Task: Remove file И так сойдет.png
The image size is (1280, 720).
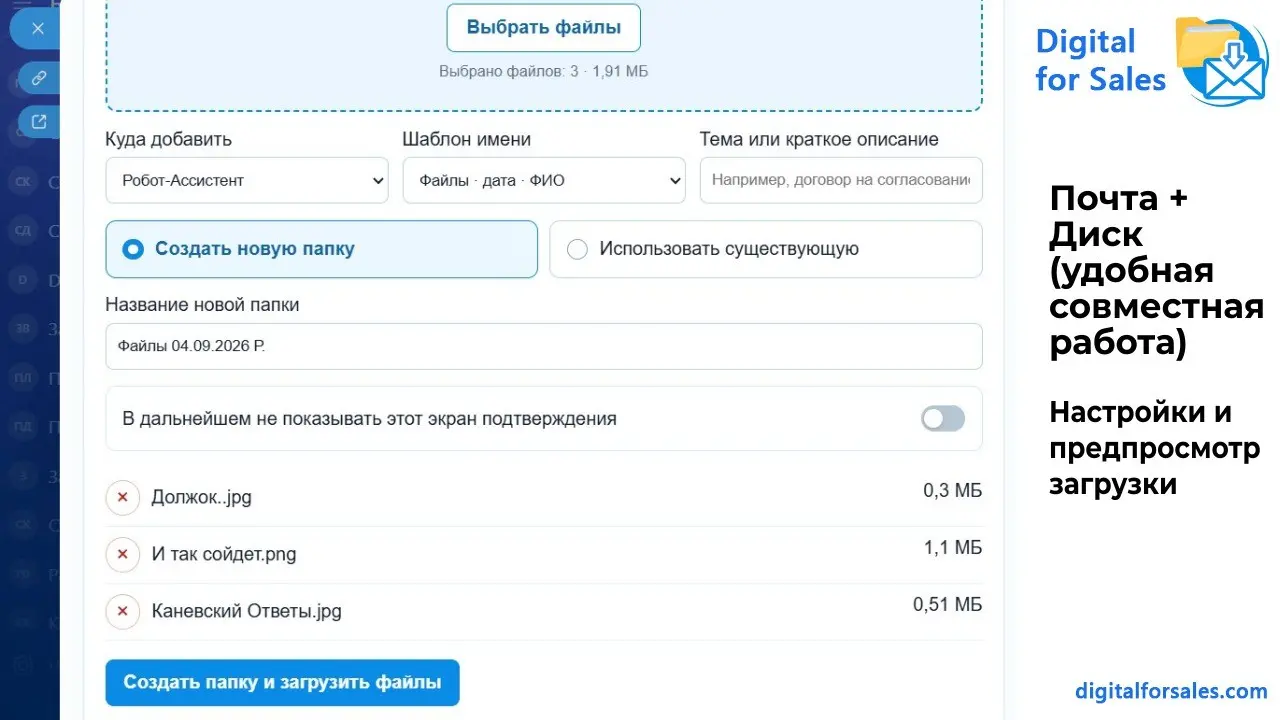Action: point(123,554)
